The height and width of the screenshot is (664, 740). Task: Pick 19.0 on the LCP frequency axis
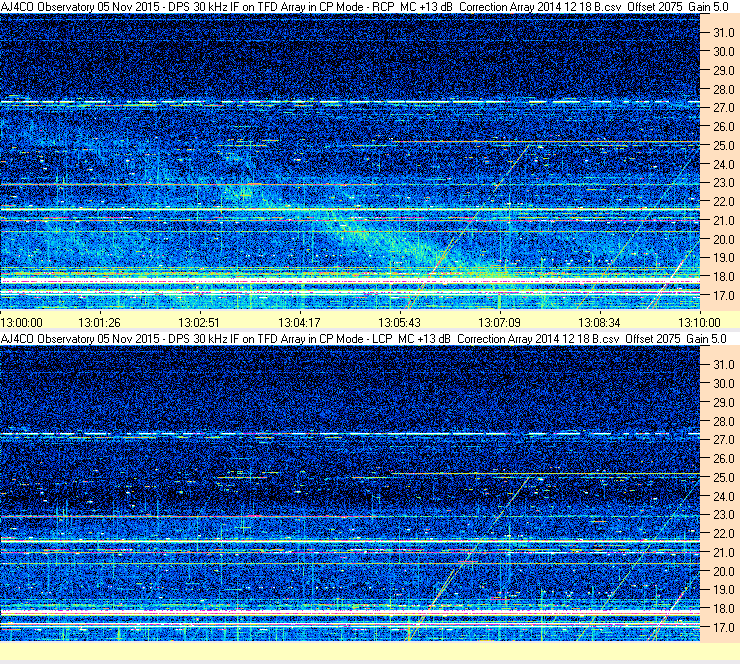tap(723, 590)
